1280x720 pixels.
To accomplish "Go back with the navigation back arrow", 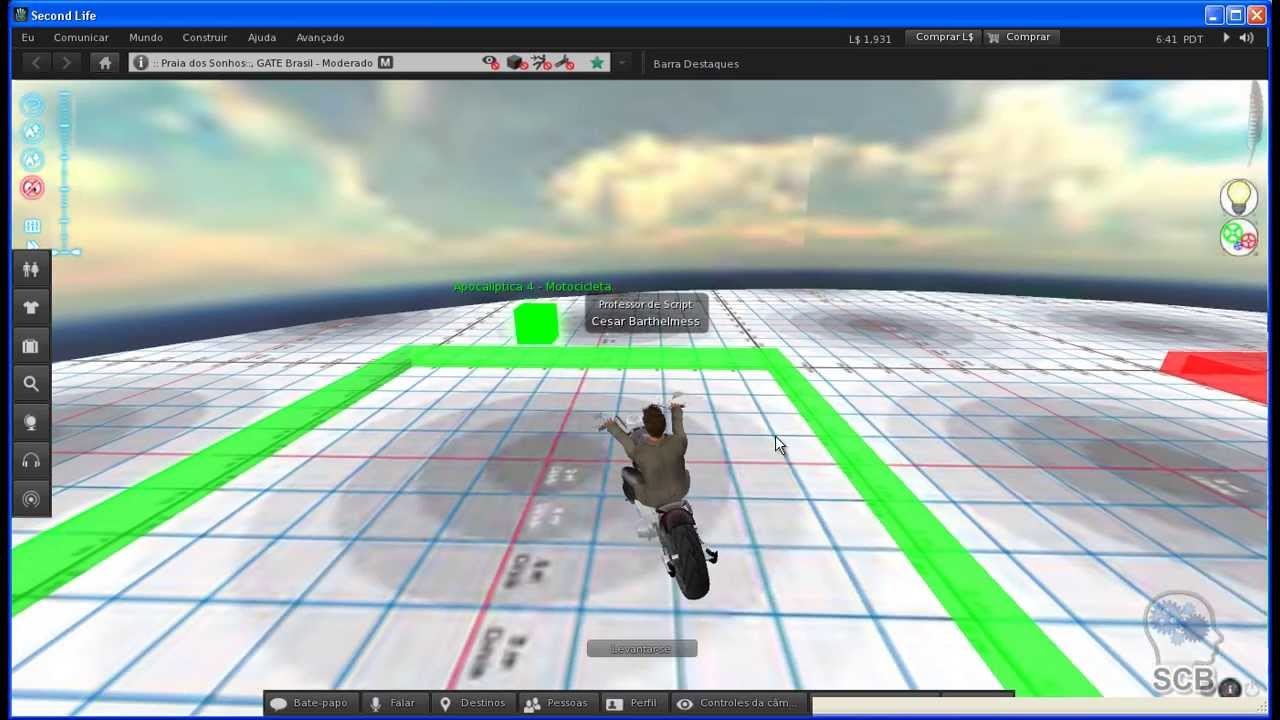I will [x=36, y=63].
